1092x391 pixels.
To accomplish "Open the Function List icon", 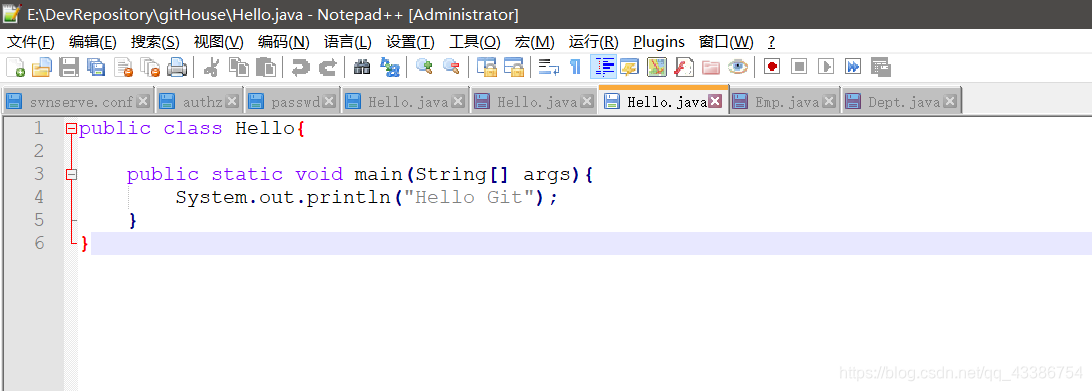I will pos(684,67).
